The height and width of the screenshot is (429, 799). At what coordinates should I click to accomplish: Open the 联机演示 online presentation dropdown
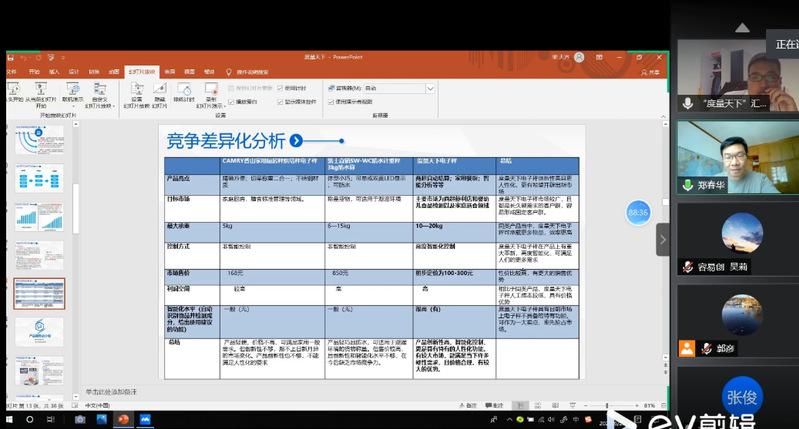pyautogui.click(x=73, y=95)
